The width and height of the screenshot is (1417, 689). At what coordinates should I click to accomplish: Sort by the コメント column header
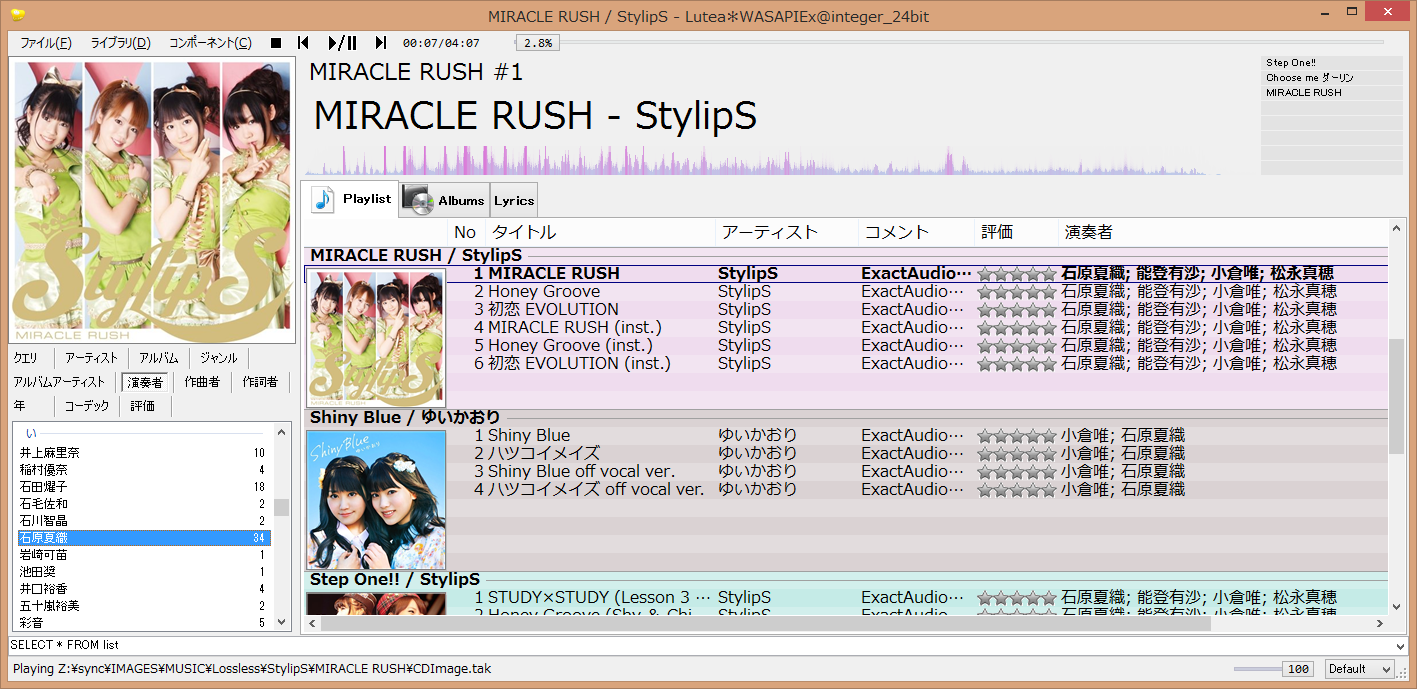coord(916,232)
